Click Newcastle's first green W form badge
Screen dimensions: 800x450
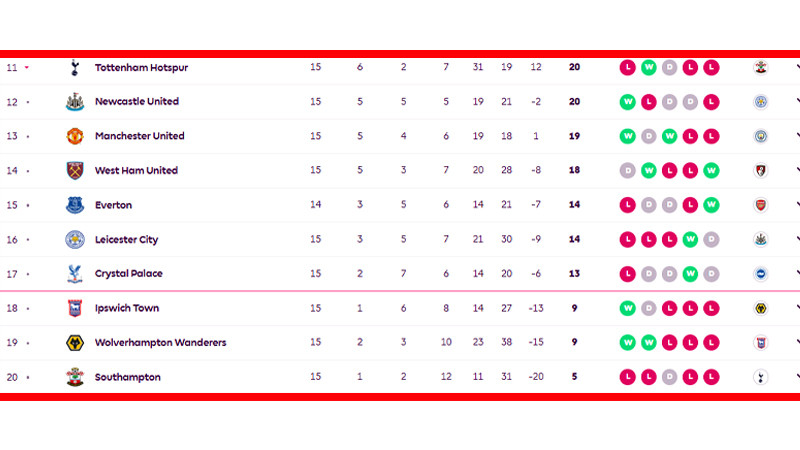click(628, 102)
